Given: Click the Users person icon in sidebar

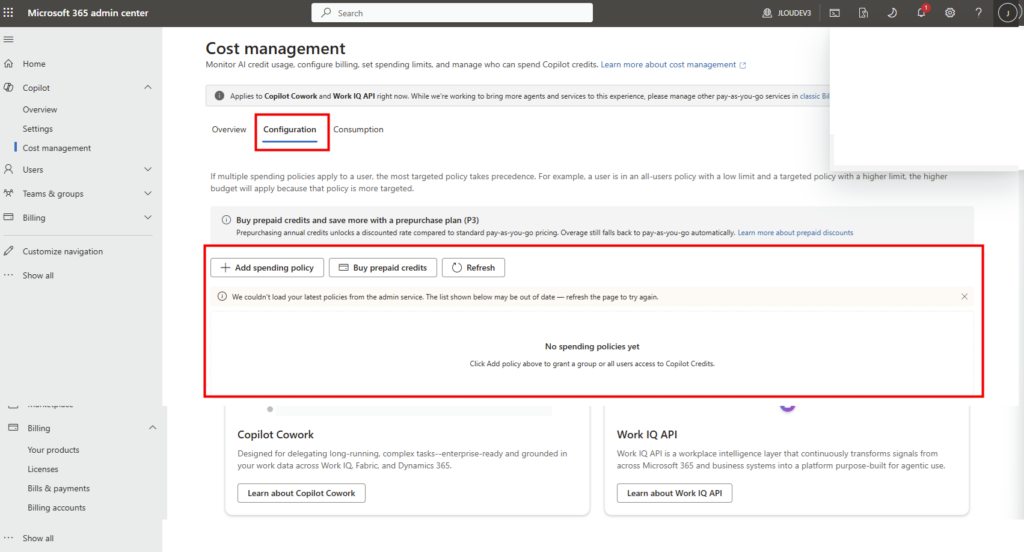Looking at the screenshot, I should 8,169.
